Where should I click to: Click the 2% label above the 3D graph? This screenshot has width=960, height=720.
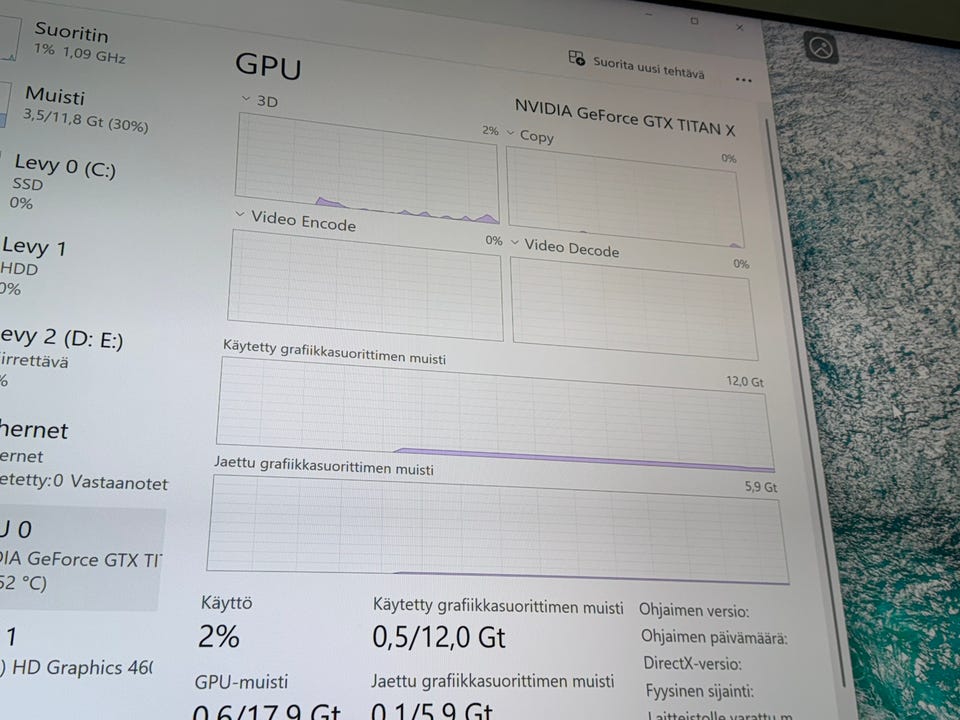(x=490, y=130)
